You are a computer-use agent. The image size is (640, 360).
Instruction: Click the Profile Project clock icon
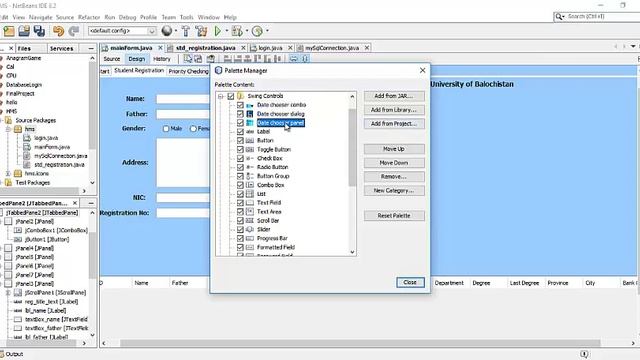click(x=257, y=31)
